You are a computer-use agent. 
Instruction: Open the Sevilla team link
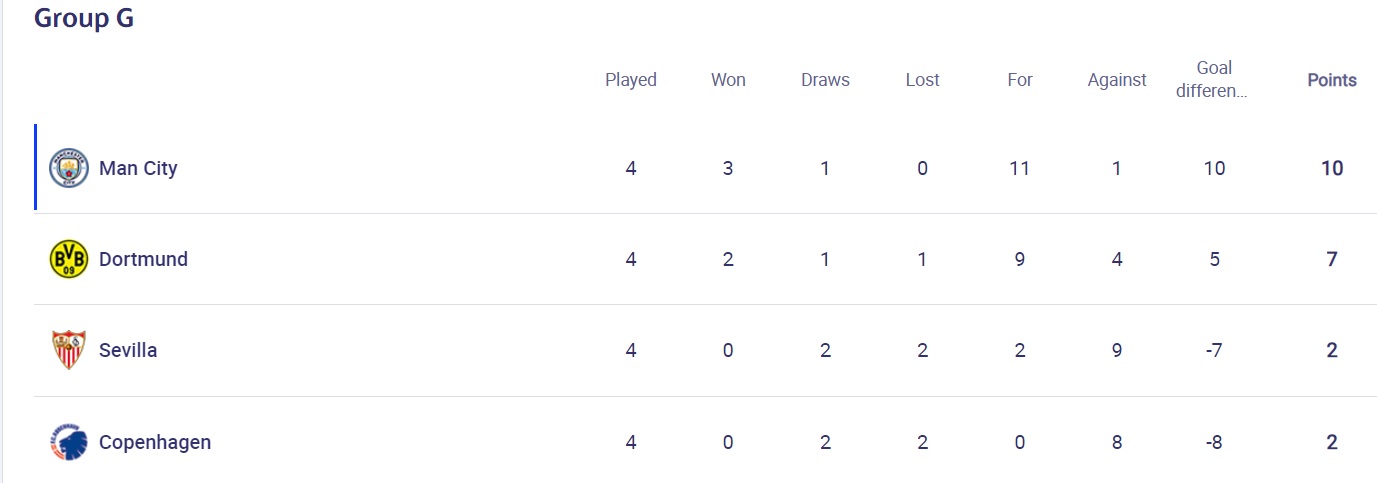[128, 350]
